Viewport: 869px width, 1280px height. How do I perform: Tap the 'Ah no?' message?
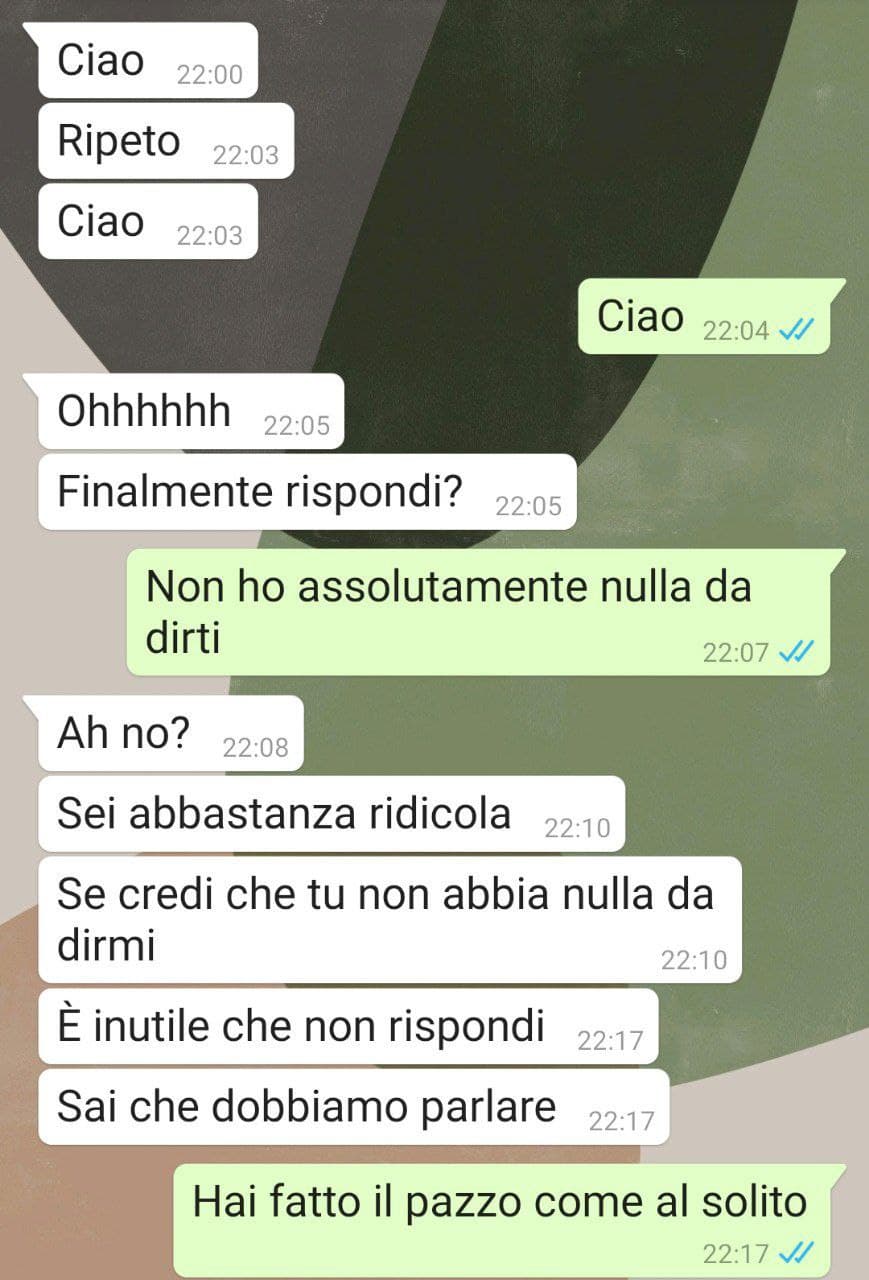pos(170,733)
